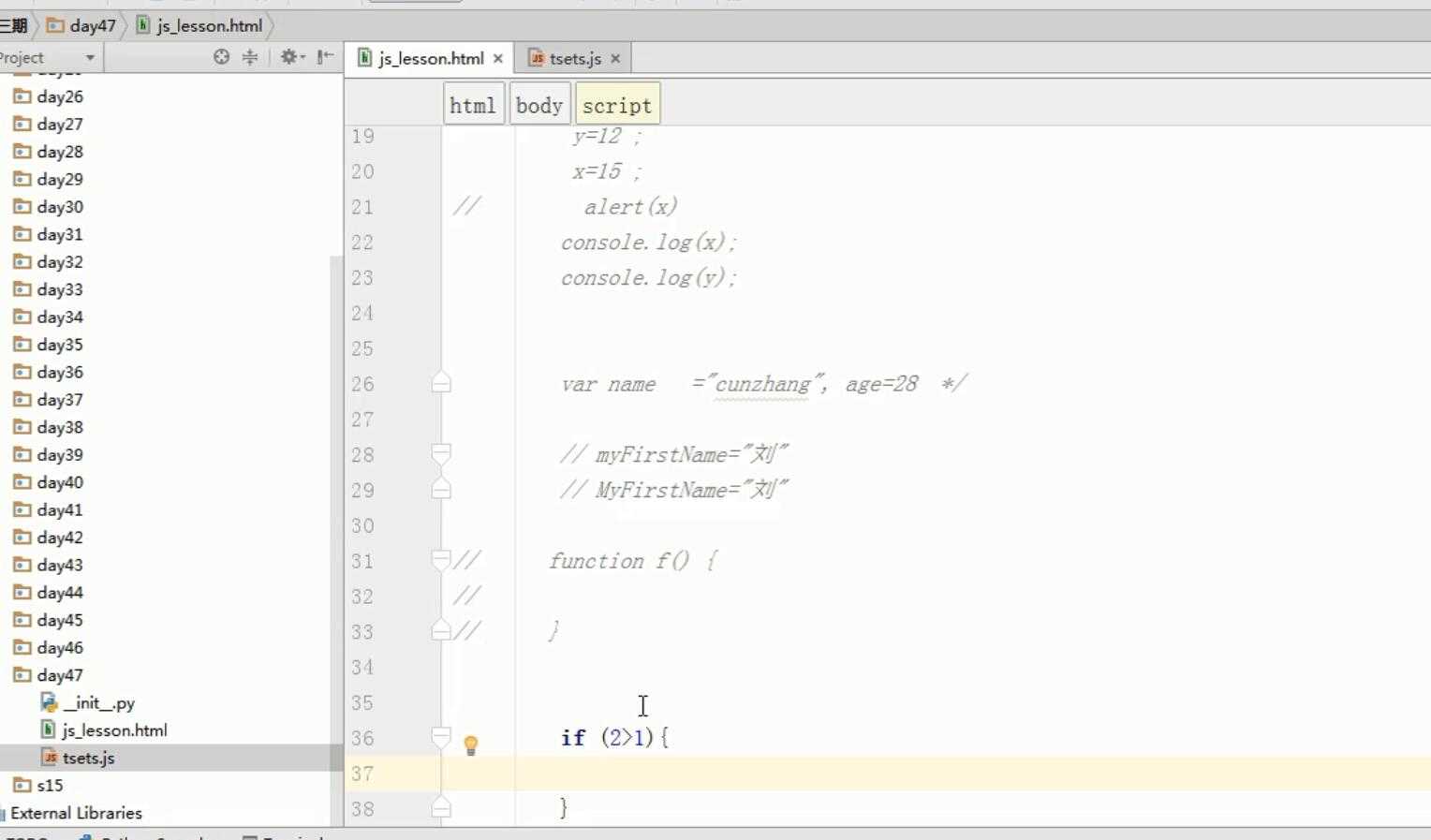Select the day27 folder
1431x840 pixels.
click(x=60, y=124)
